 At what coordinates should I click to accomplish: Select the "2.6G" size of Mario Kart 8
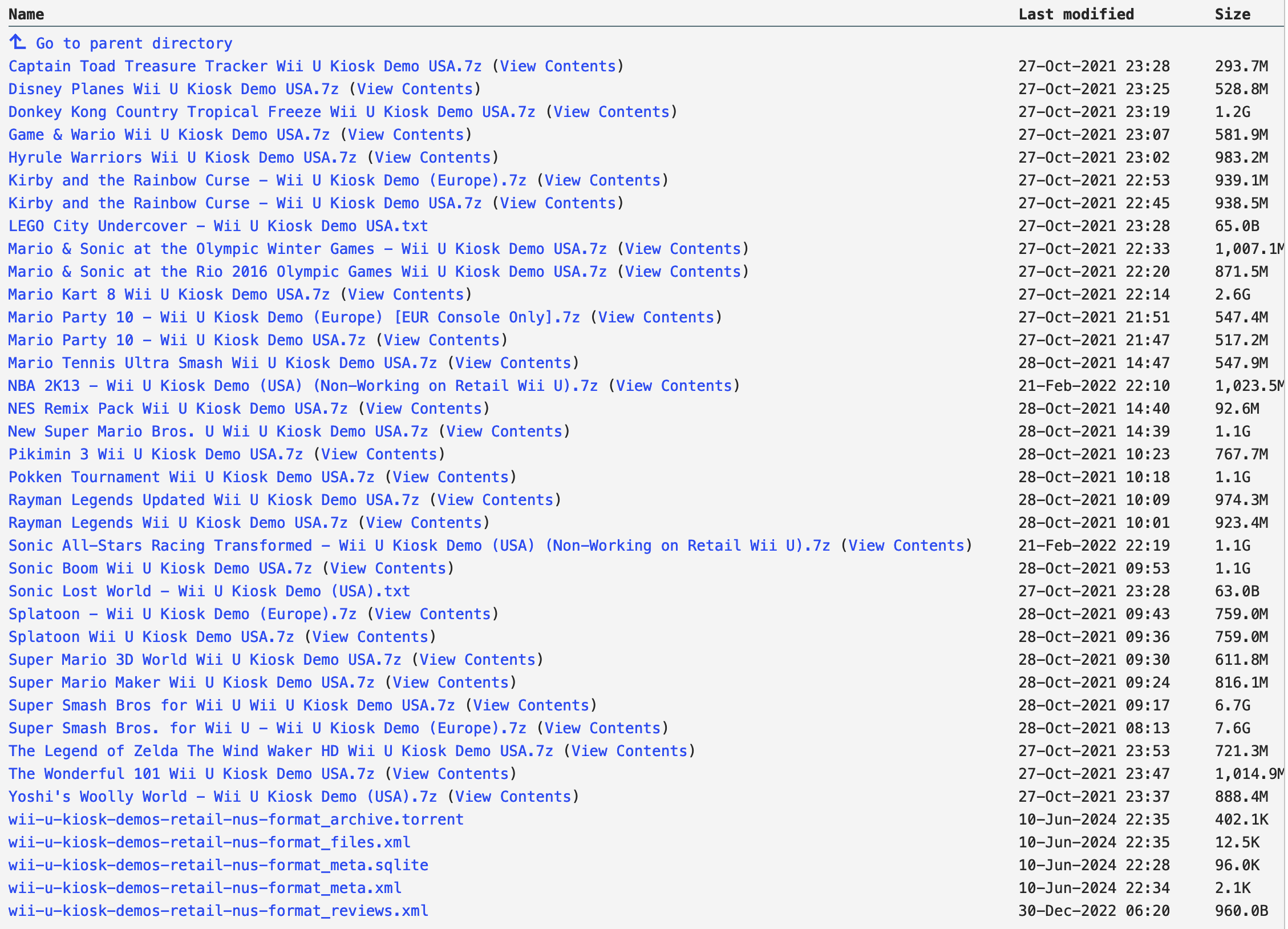point(1233,294)
